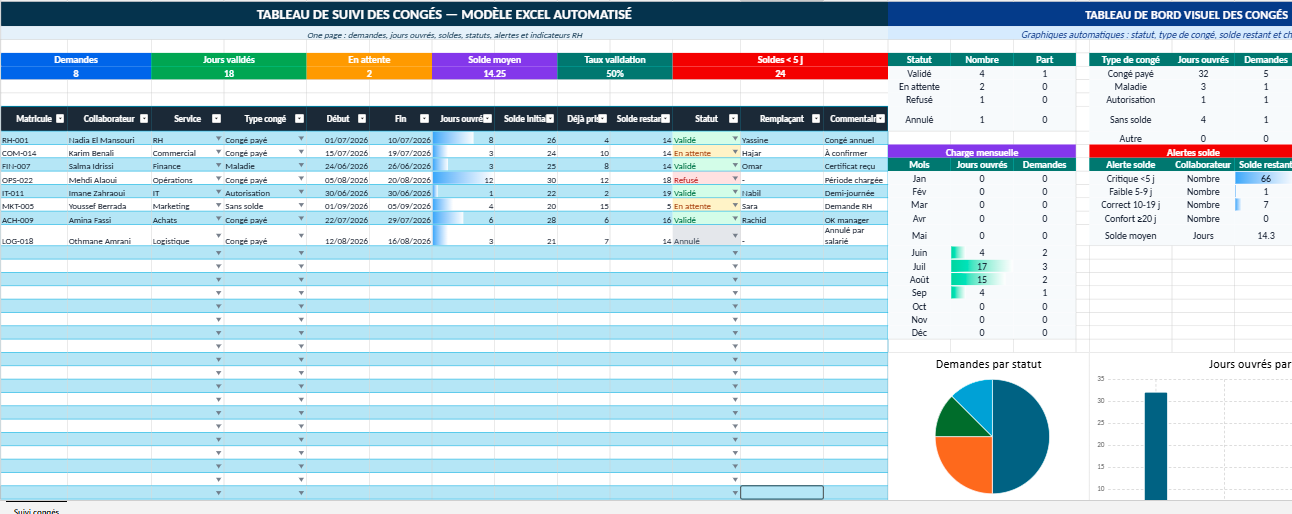Open the Remplaçant column filter button
The height and width of the screenshot is (514, 1292).
(816, 118)
